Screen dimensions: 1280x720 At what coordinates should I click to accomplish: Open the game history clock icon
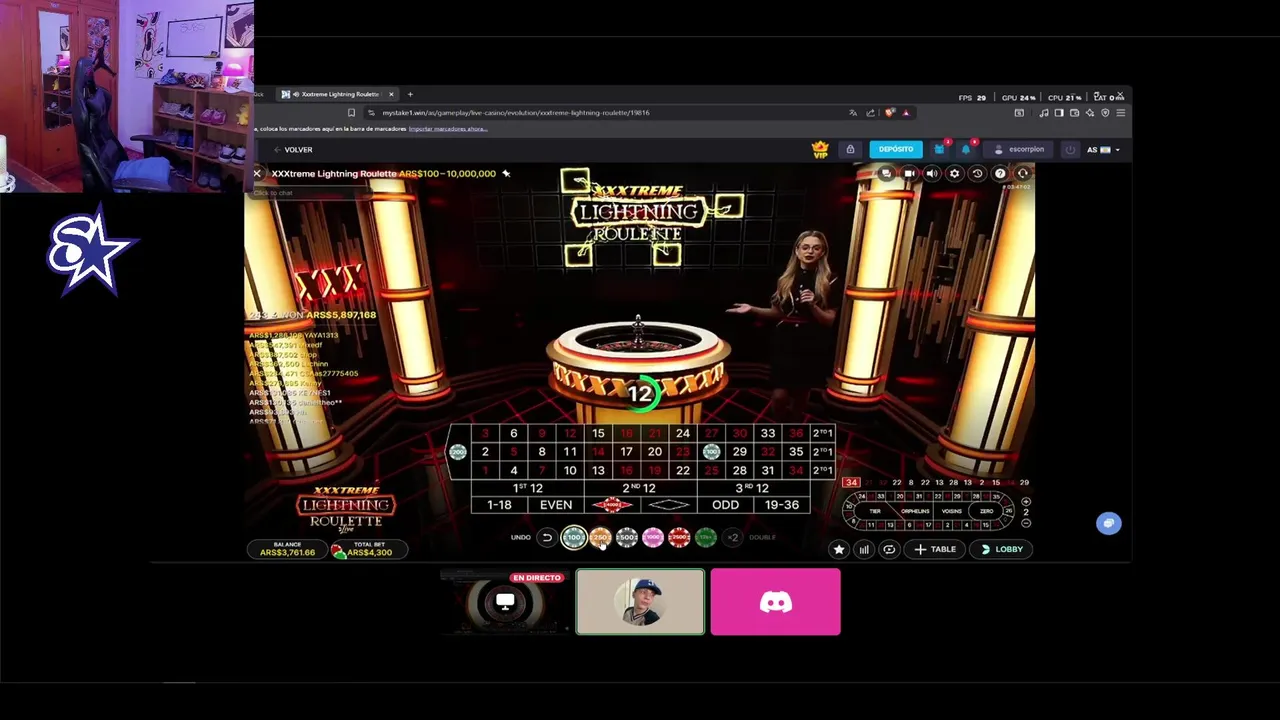coord(977,174)
